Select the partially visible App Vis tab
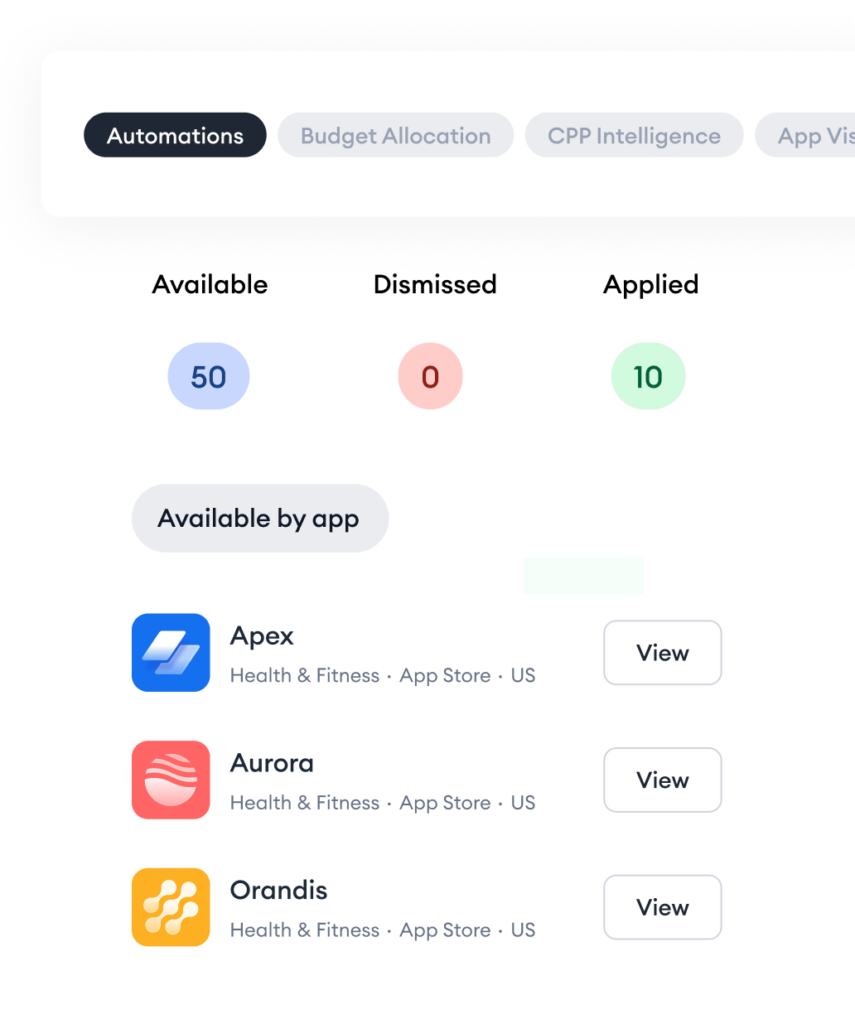855x1024 pixels. coord(805,135)
